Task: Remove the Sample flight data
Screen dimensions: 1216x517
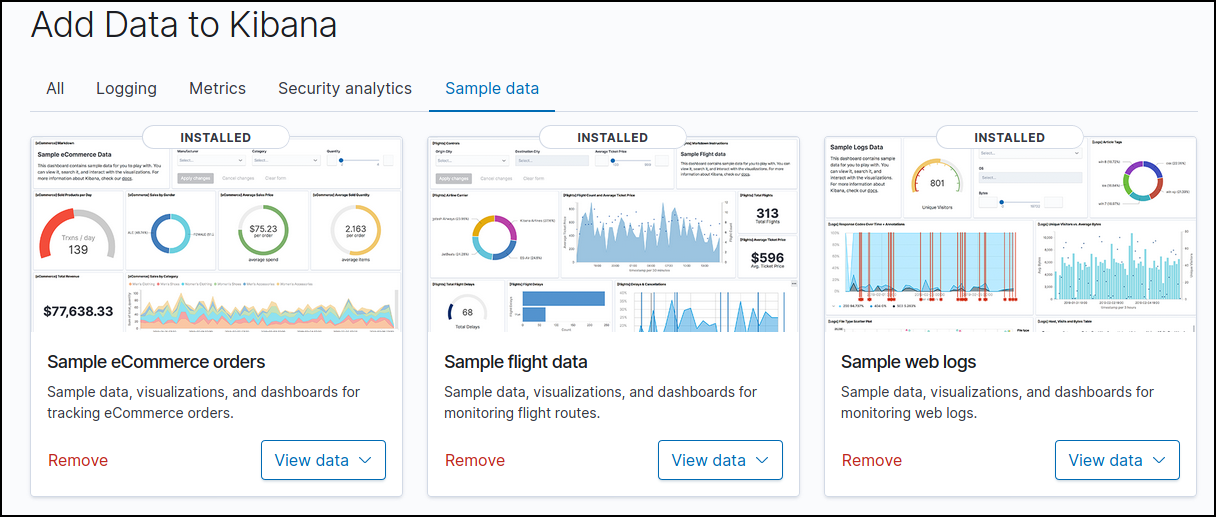Action: pos(475,460)
